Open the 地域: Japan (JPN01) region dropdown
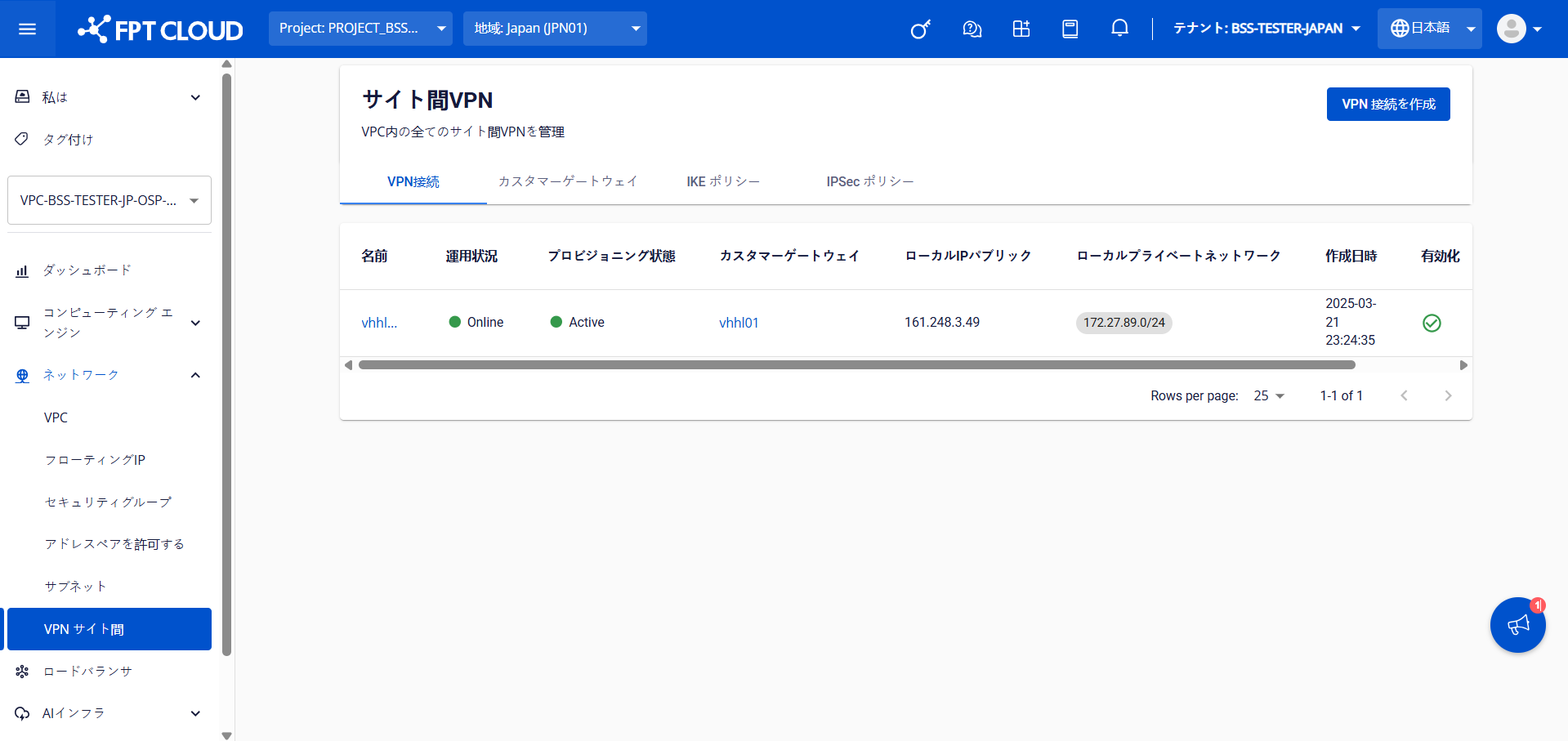This screenshot has width=1568, height=741. 555,29
